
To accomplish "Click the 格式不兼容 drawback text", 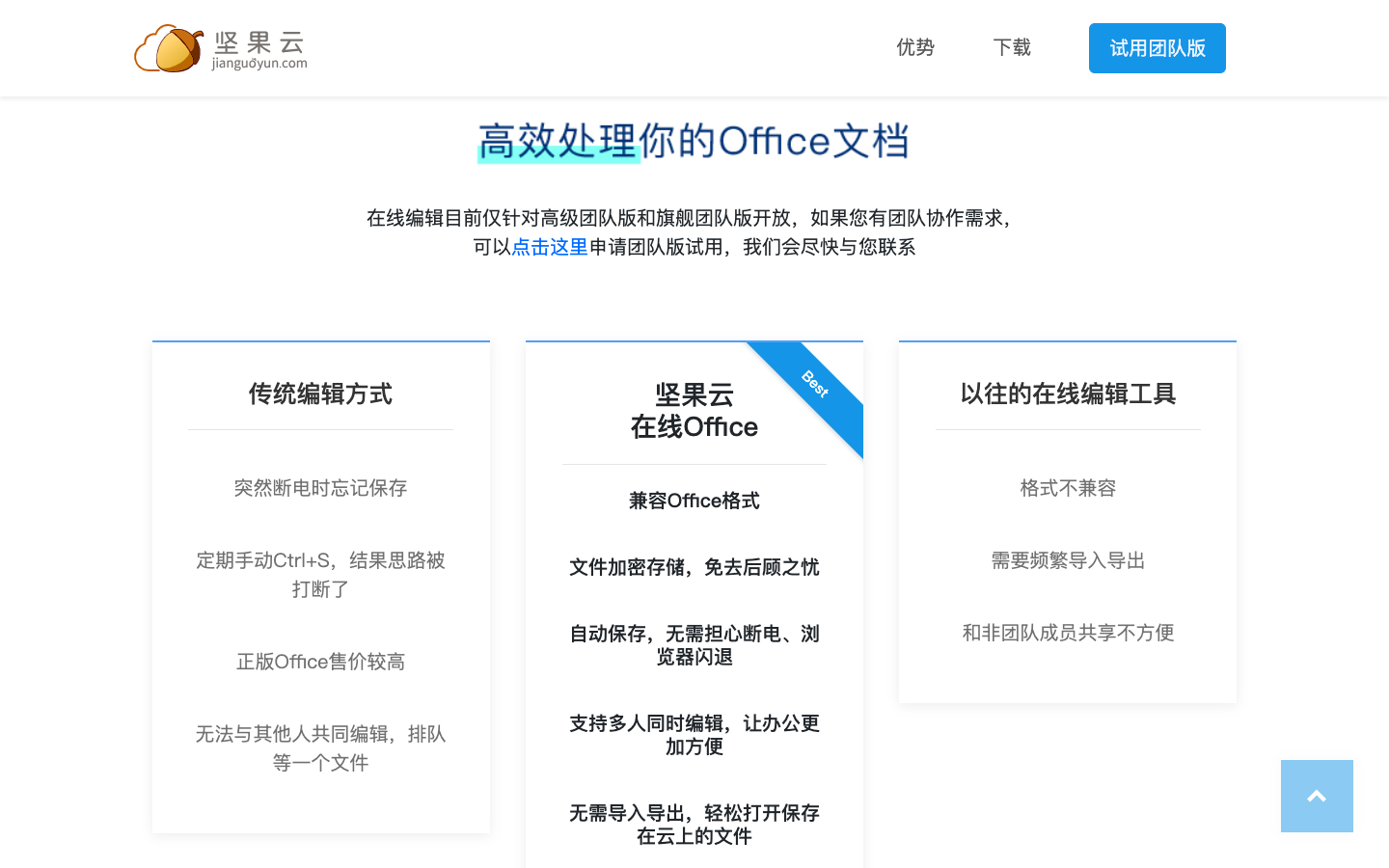I will [x=1067, y=488].
